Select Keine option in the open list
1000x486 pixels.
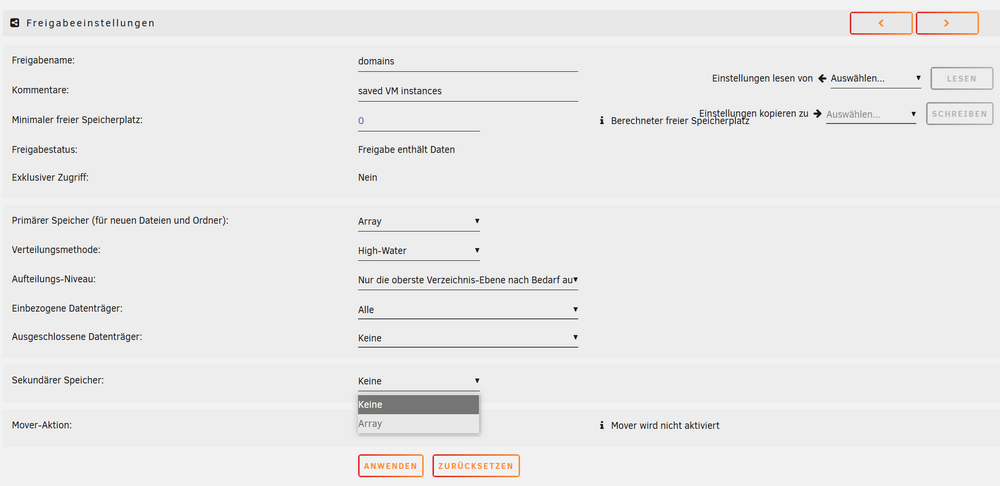[418, 405]
